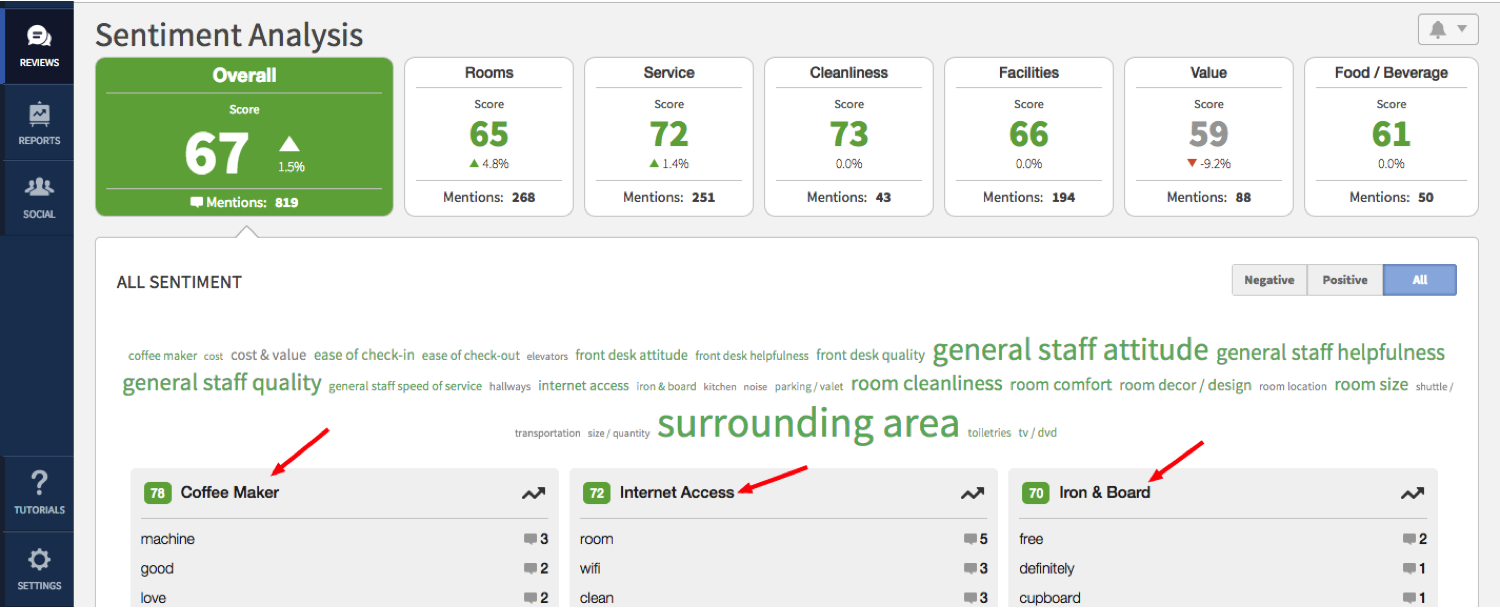Screen dimensions: 1500x608
Task: Click 'internet access' cloud tag
Action: (584, 386)
